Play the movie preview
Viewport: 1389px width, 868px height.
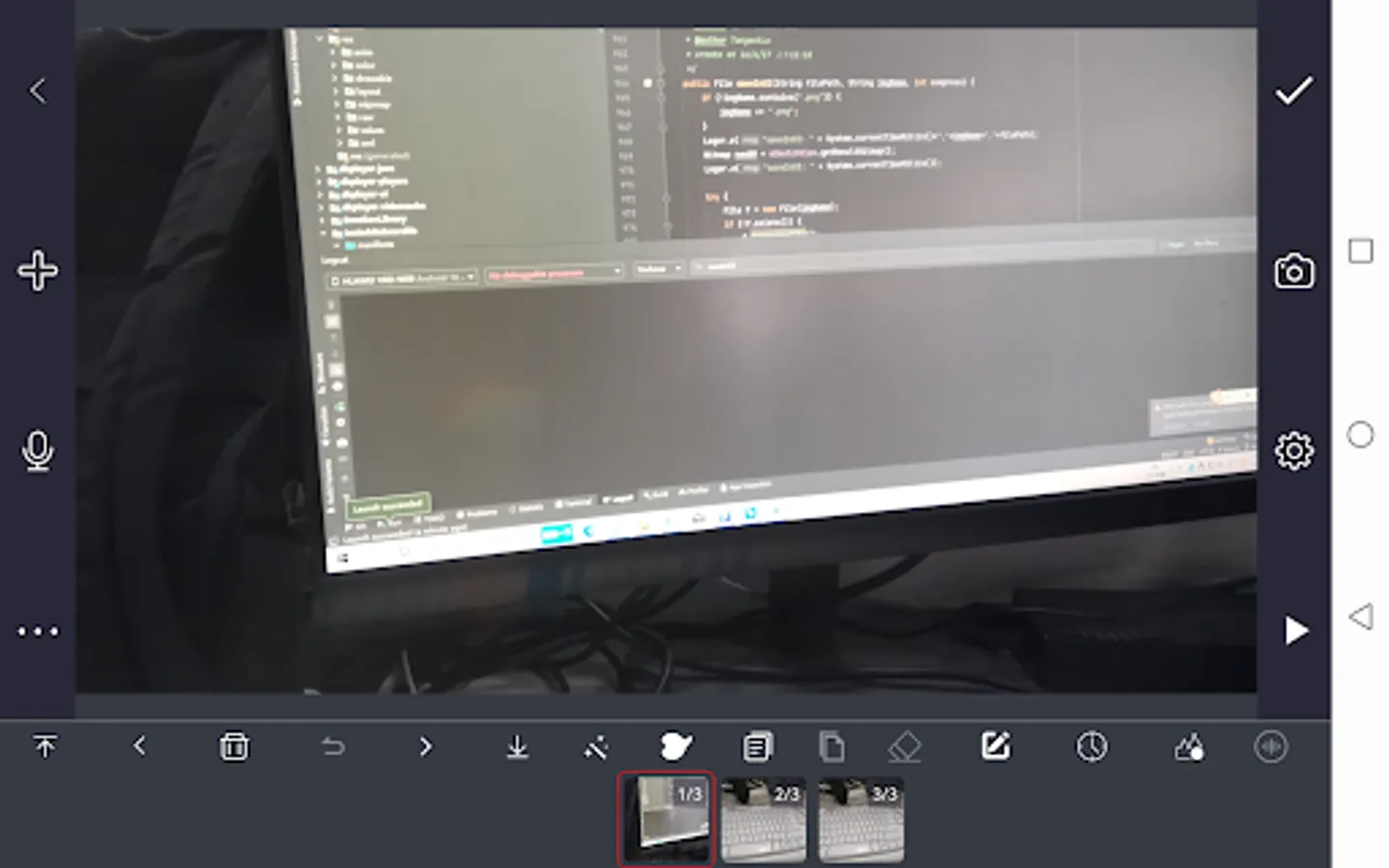[x=1295, y=631]
